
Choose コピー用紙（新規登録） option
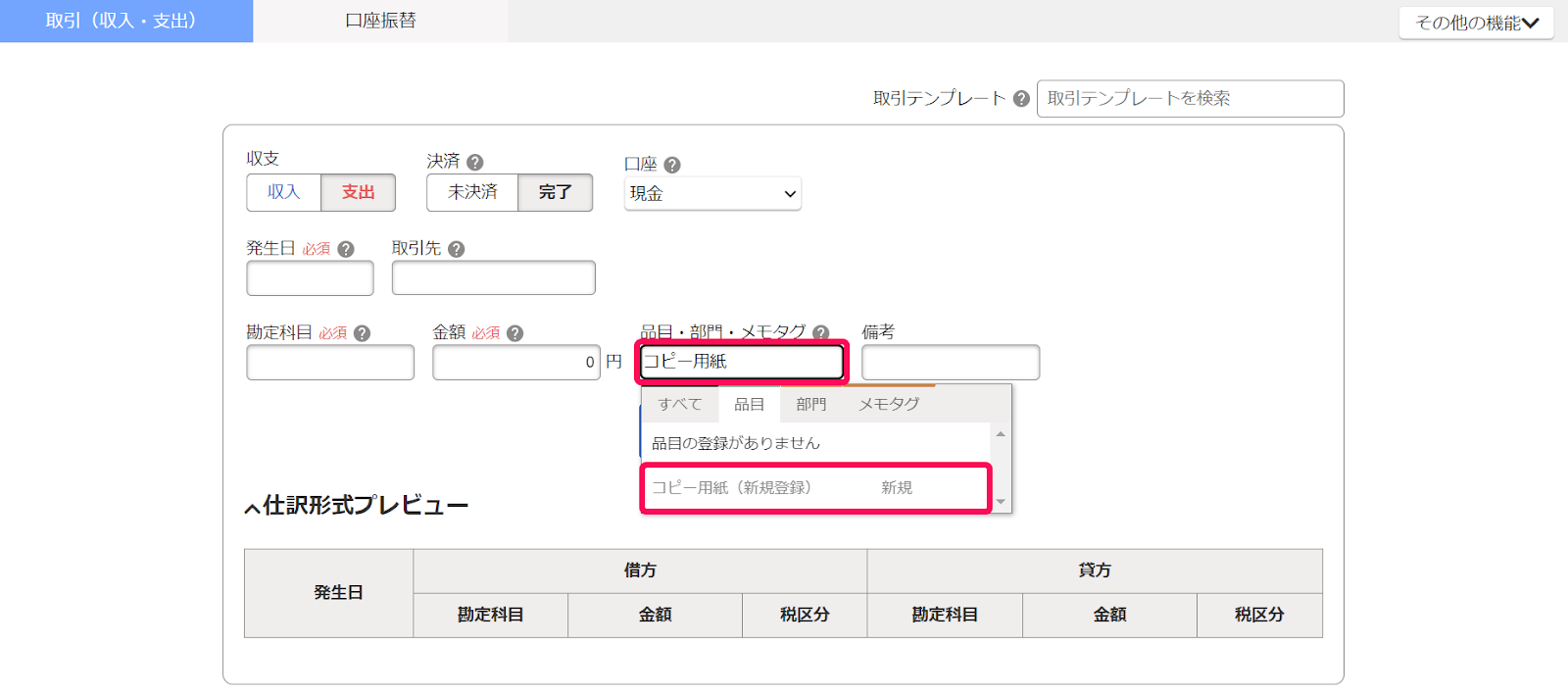(x=816, y=488)
